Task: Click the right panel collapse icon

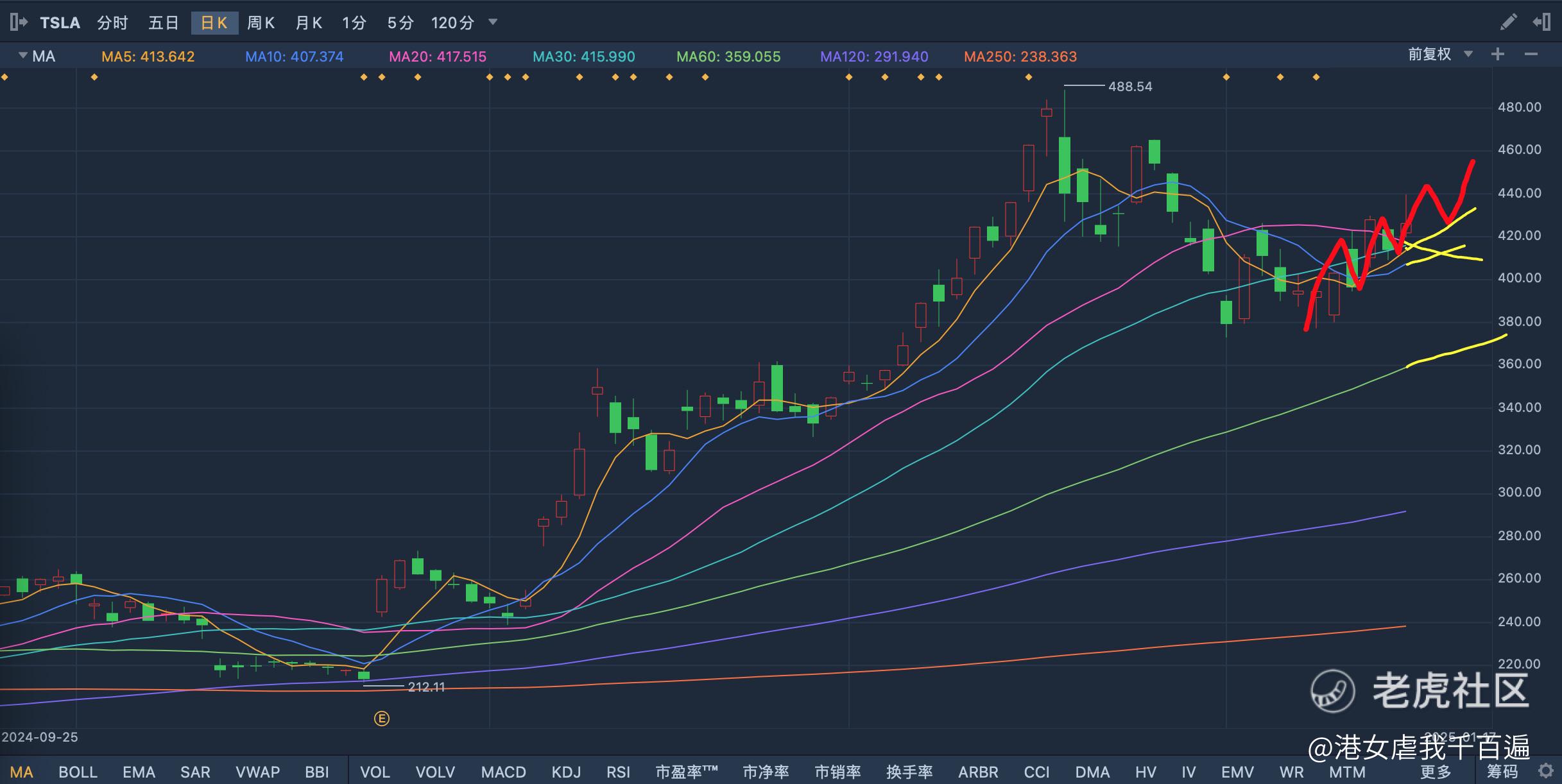Action: point(1541,22)
